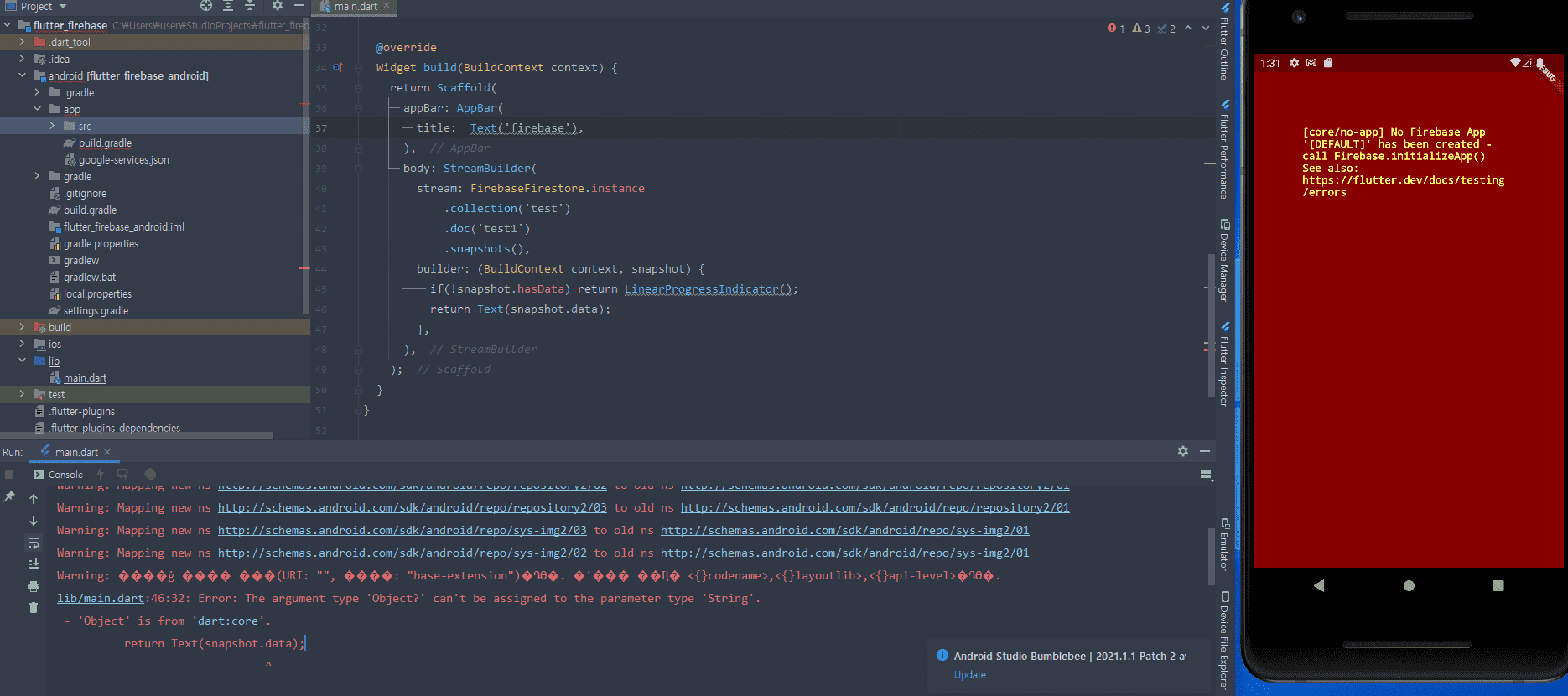Click the Select Opened File target icon
1568x696 pixels.
point(206,6)
